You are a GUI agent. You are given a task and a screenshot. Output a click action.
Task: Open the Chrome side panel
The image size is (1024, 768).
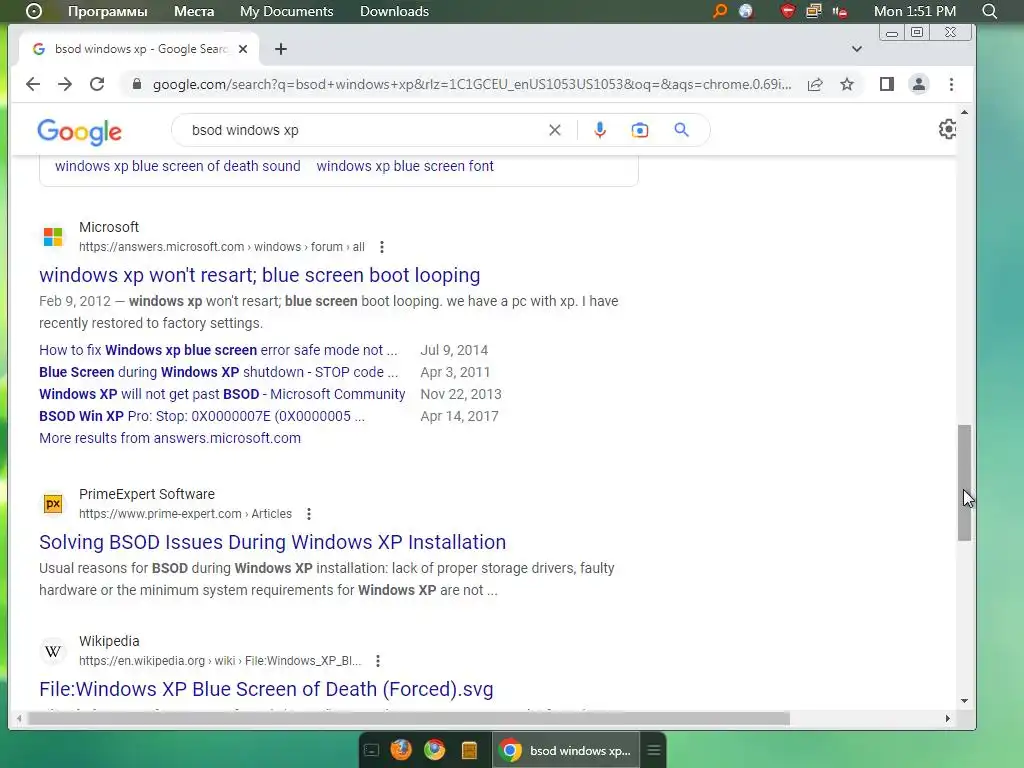pyautogui.click(x=886, y=84)
